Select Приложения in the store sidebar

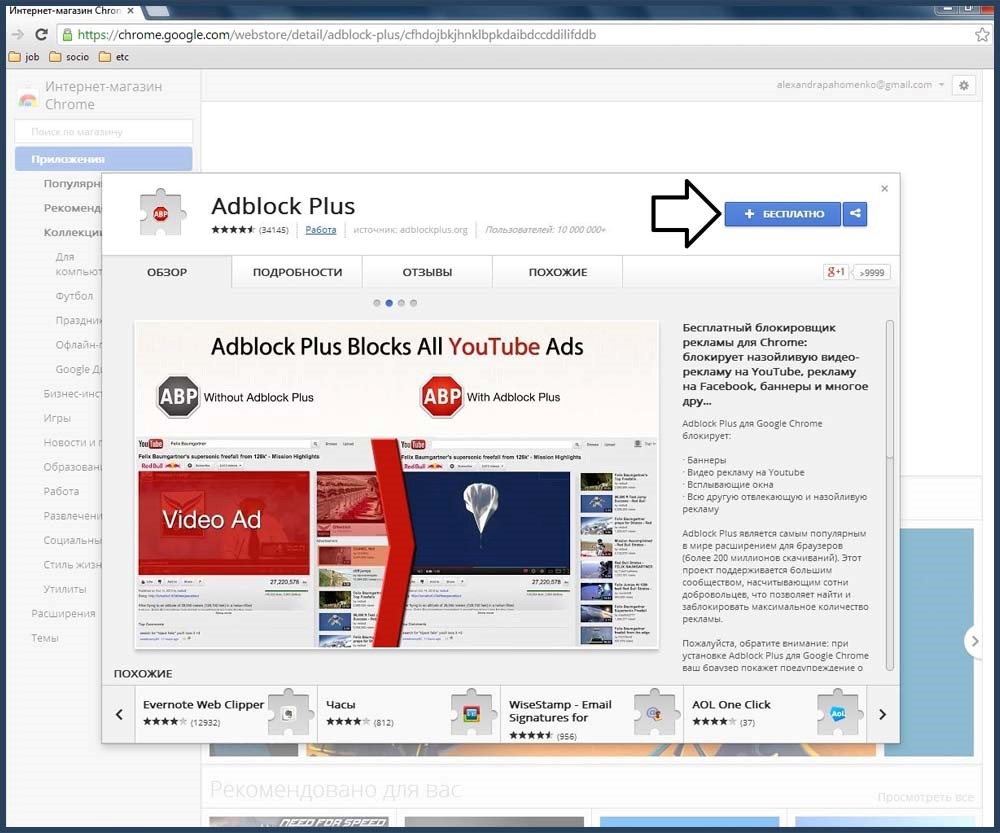[x=103, y=159]
